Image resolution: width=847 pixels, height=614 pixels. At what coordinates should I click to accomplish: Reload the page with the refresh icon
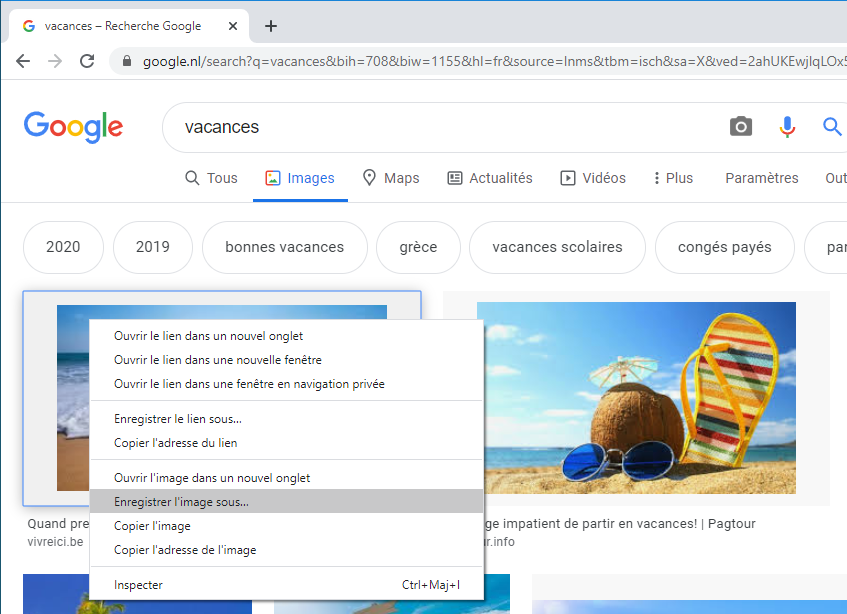point(87,61)
